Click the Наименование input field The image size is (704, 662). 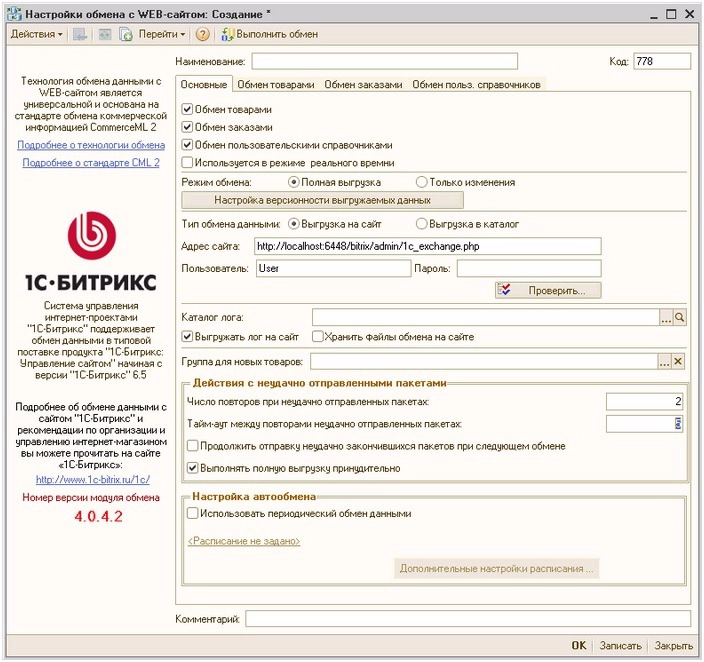[385, 61]
